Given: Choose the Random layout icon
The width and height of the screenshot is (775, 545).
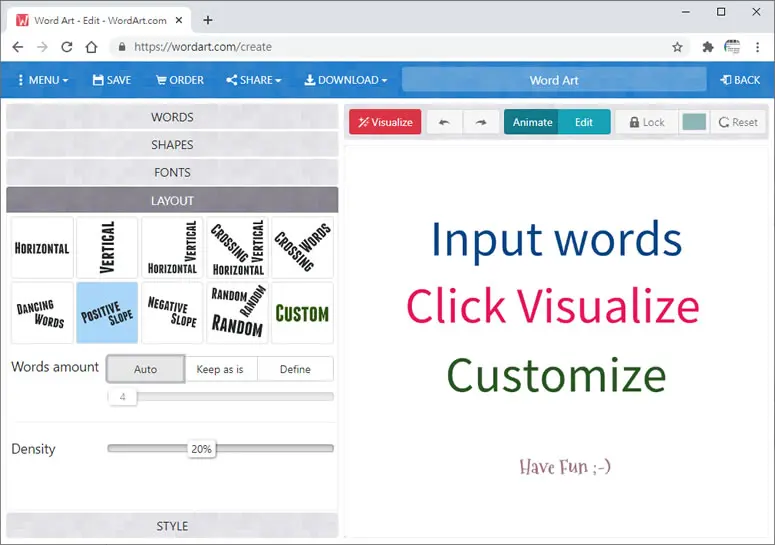Looking at the screenshot, I should 237,313.
